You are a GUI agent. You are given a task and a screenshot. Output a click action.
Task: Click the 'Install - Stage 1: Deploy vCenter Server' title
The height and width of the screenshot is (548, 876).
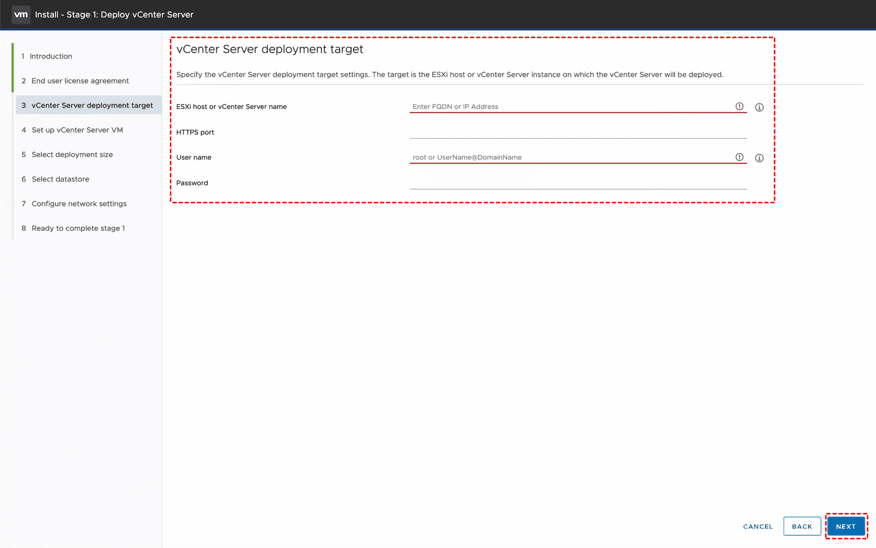(114, 15)
